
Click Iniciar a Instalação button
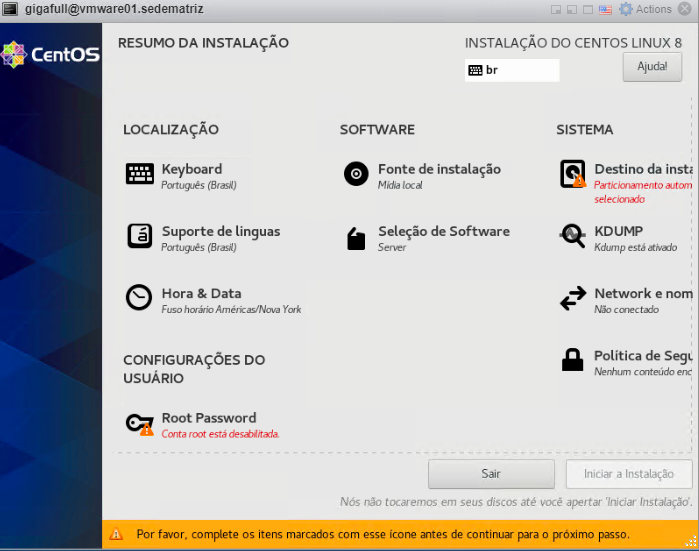629,474
